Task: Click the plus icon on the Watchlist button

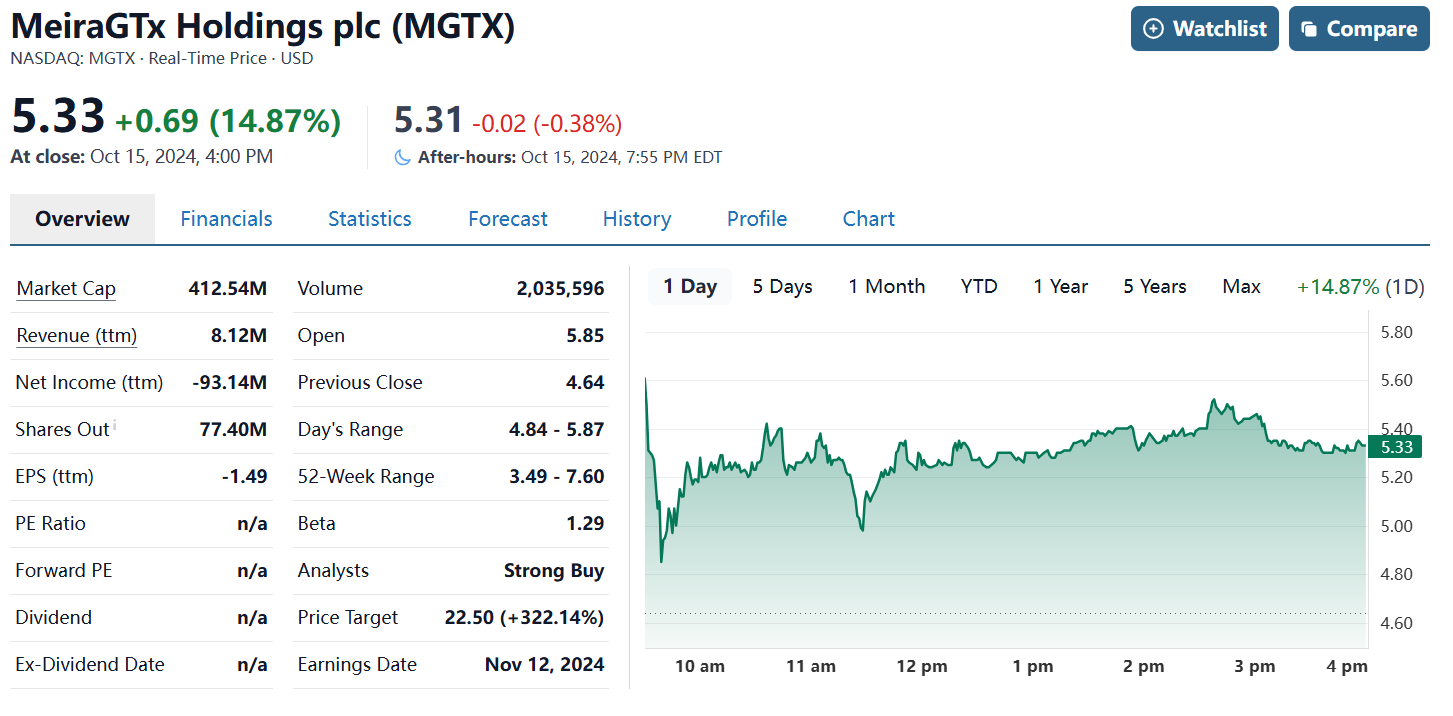Action: coord(1153,29)
